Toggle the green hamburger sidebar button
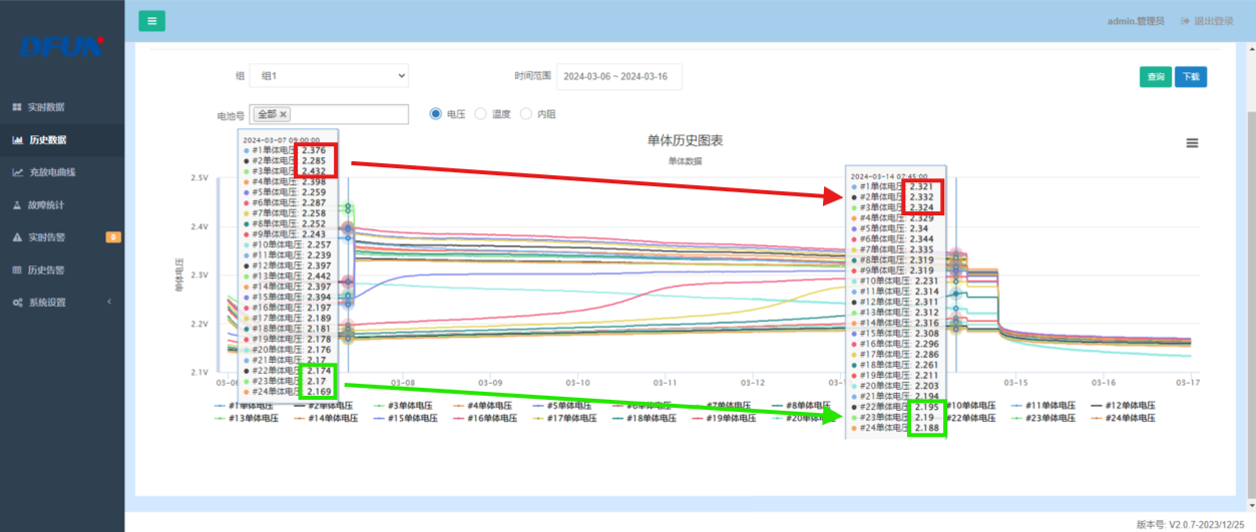Screen dimensions: 1256x532 tap(151, 21)
